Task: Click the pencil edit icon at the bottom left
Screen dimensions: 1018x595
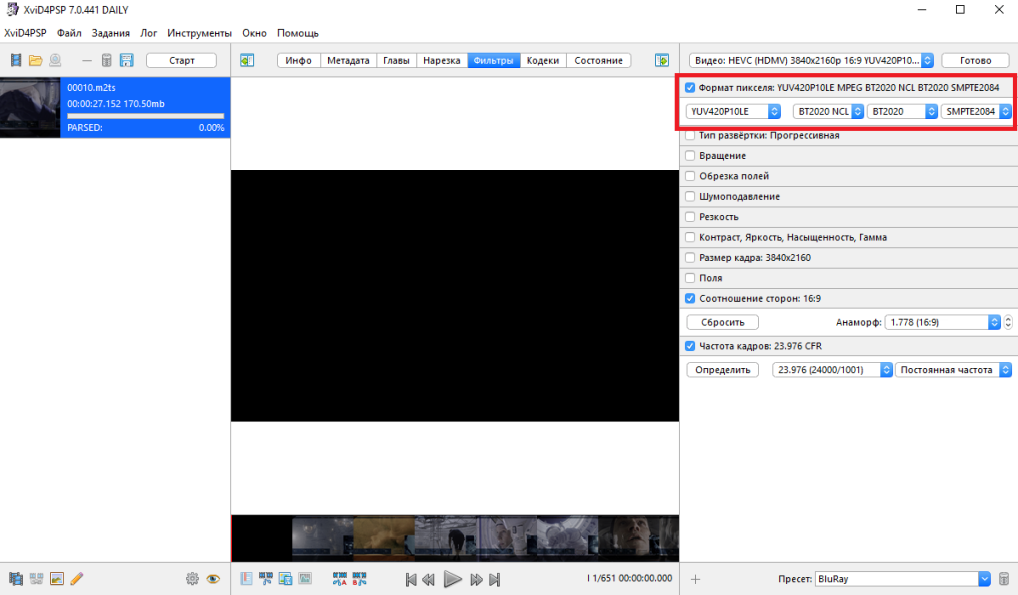Action: coord(77,579)
